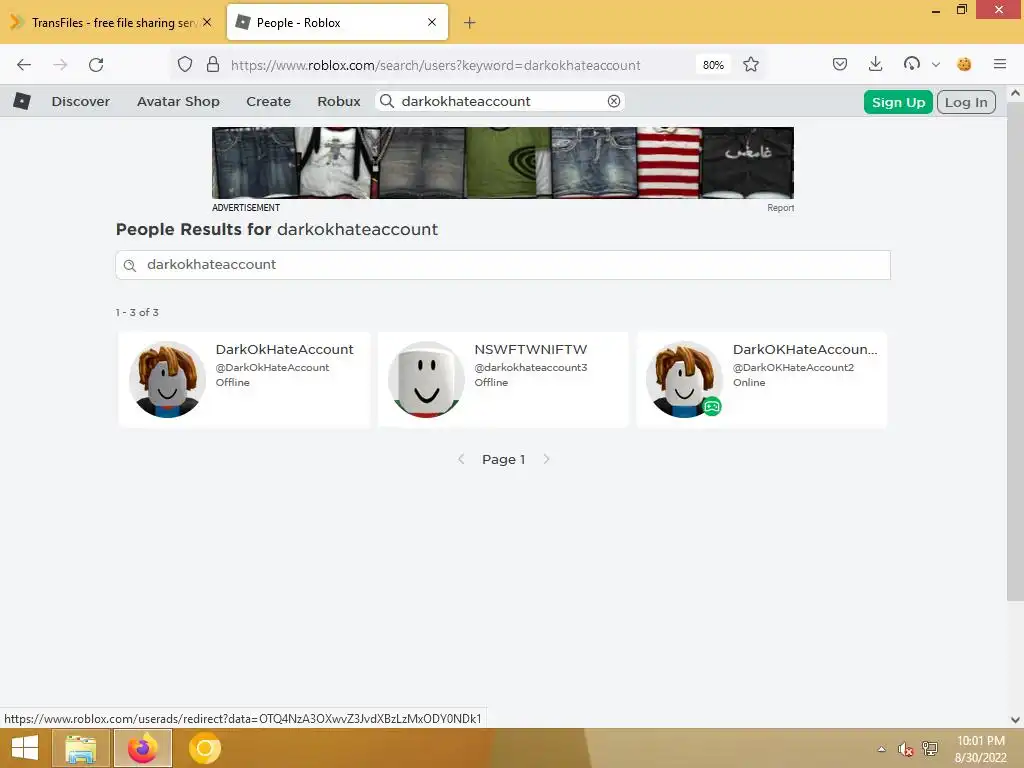1024x768 pixels.
Task: Go to the Create page
Action: [268, 101]
